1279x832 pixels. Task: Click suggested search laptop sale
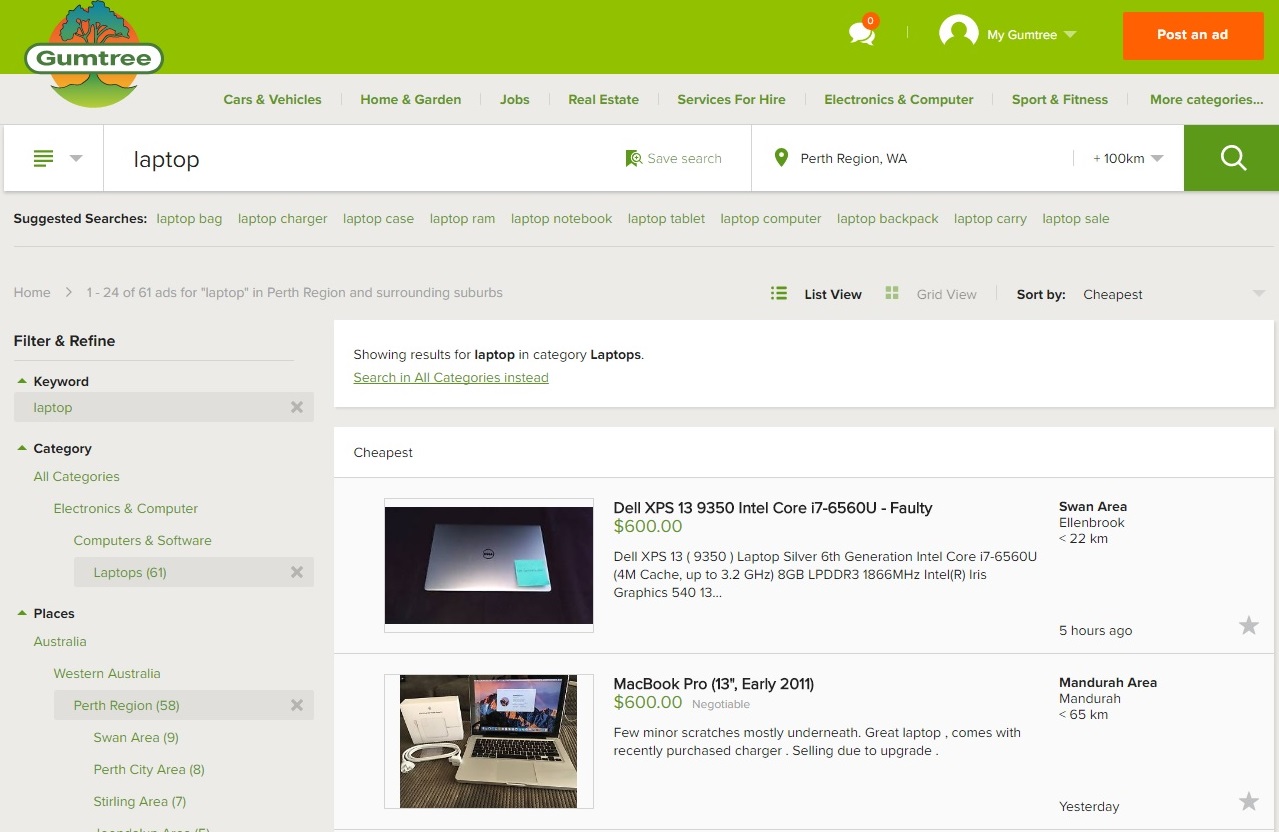tap(1075, 218)
